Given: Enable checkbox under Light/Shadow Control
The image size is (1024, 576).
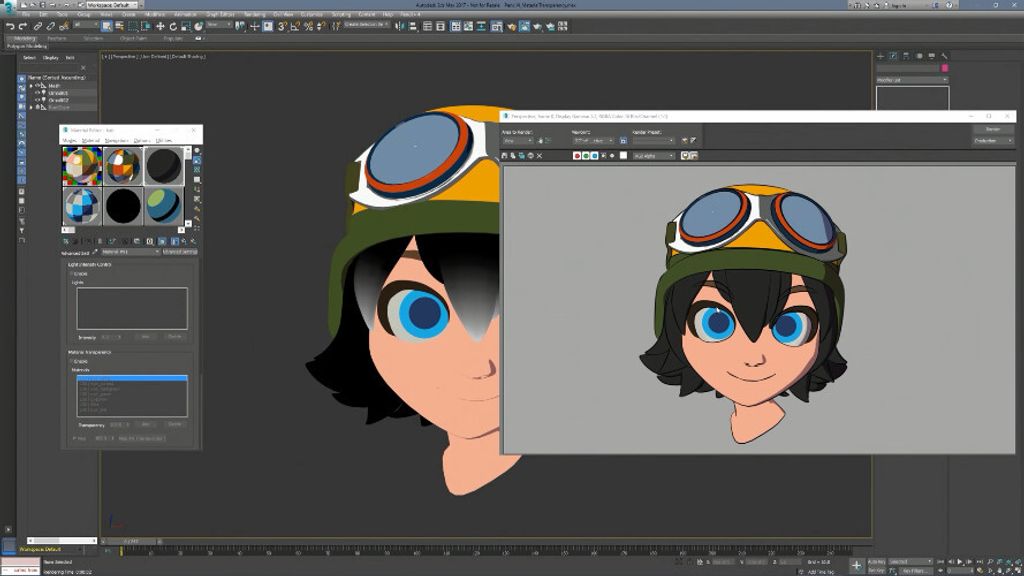Looking at the screenshot, I should tap(71, 273).
